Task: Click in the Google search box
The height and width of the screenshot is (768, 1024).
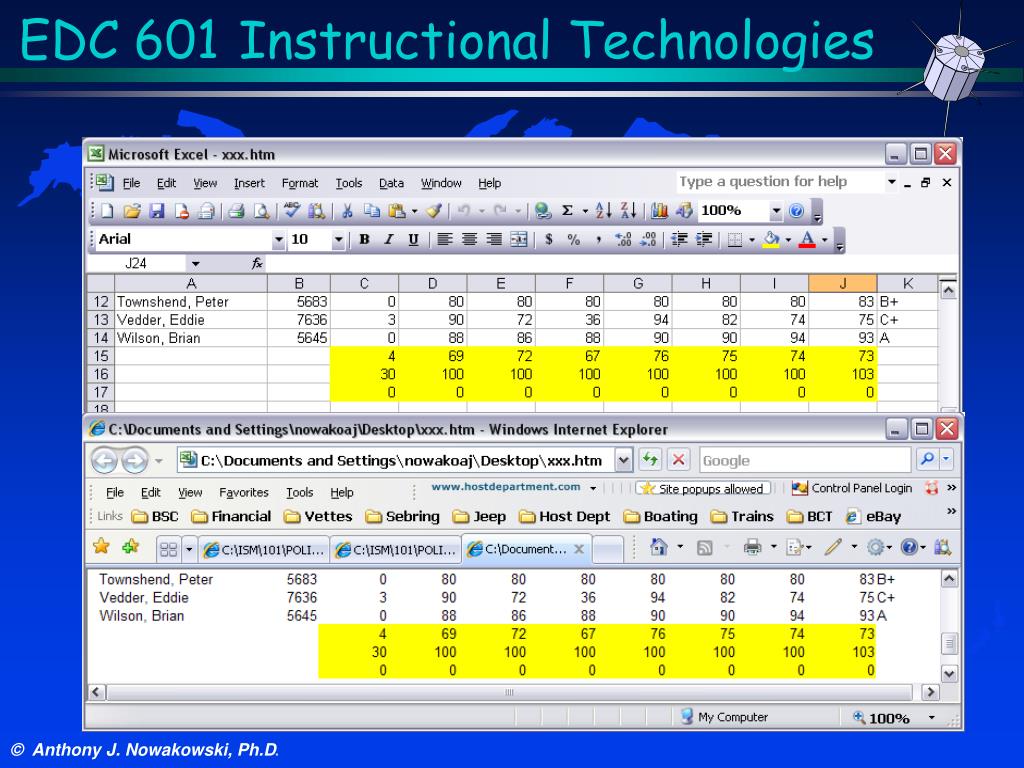Action: [805, 460]
